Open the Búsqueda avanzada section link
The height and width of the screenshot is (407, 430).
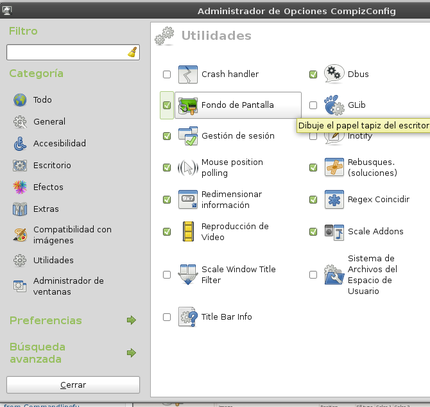[37, 353]
